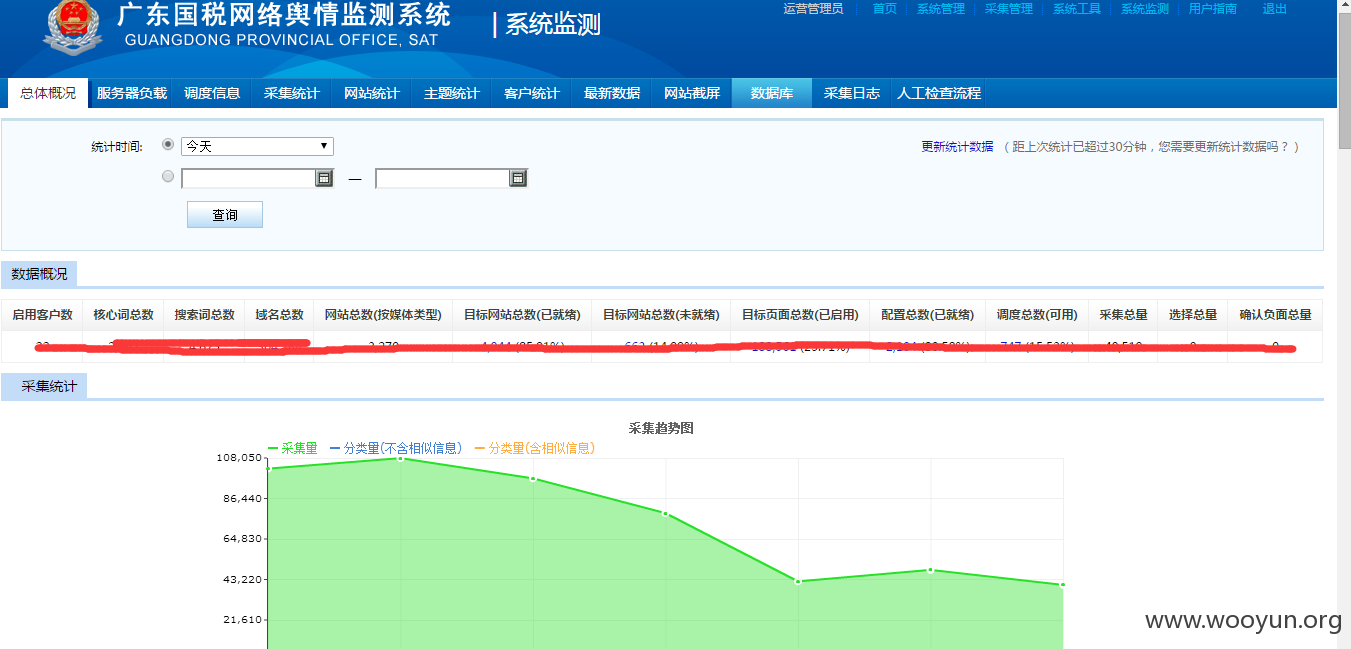This screenshot has width=1351, height=649.
Task: Open 网站统计 tab
Action: pos(372,93)
